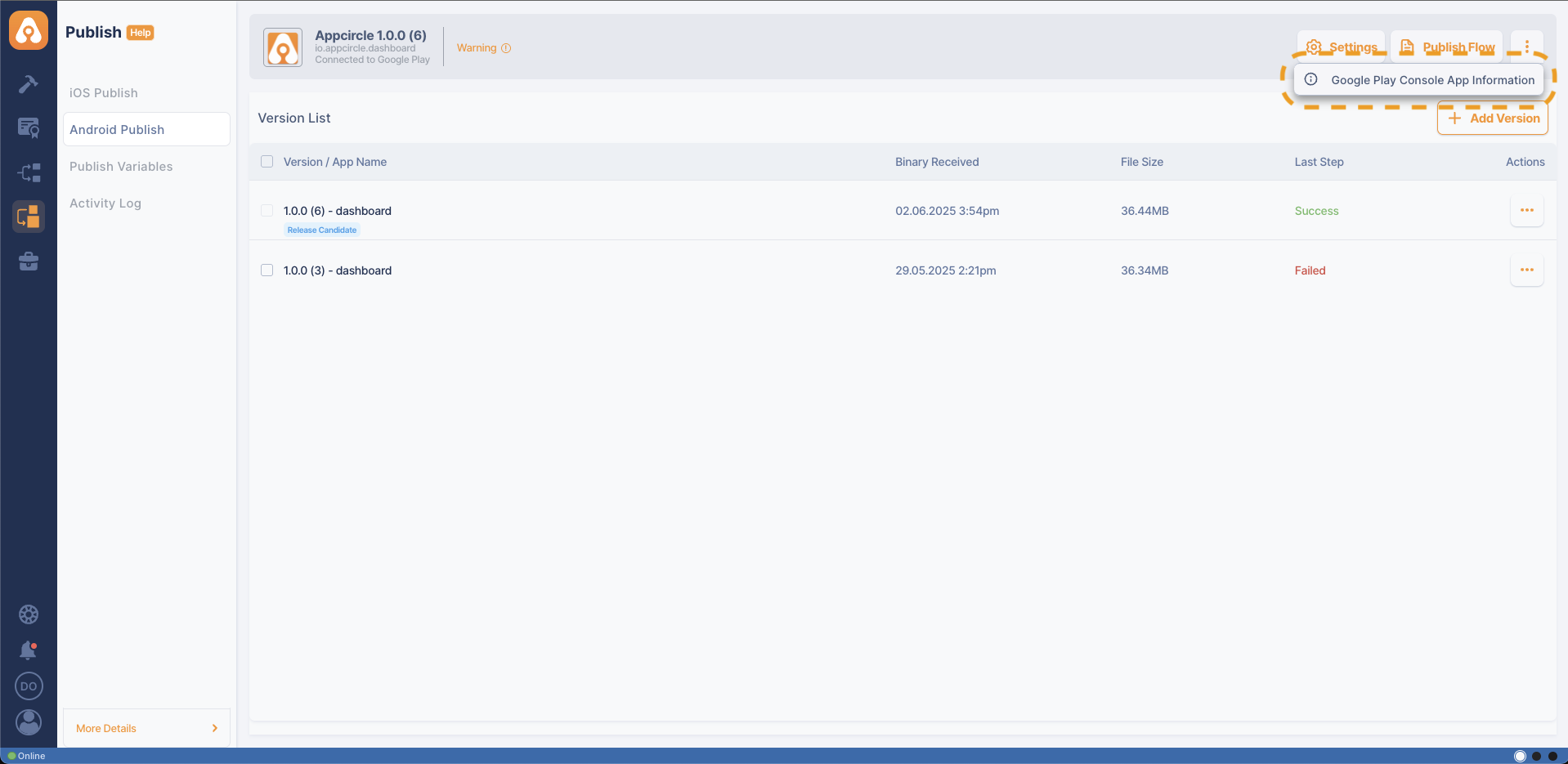The width and height of the screenshot is (1568, 764).
Task: Select the 1.0.0 (3) dashboard checkbox
Action: pyautogui.click(x=267, y=270)
